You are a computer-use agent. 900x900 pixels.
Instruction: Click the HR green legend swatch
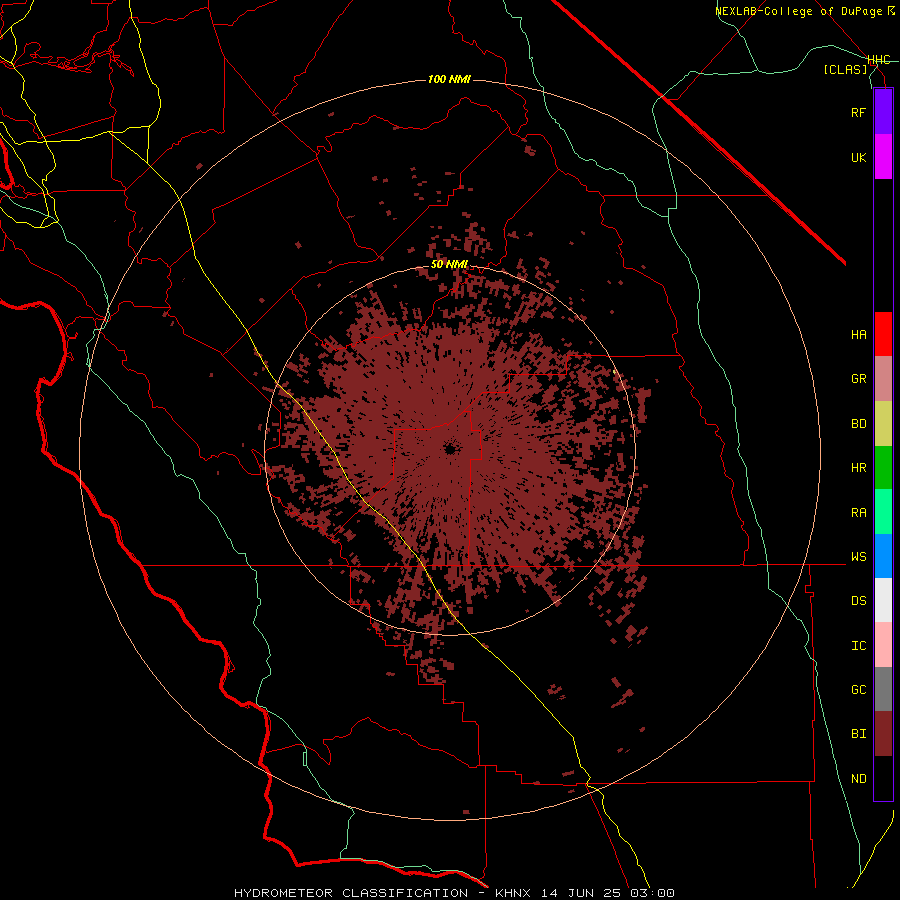883,467
